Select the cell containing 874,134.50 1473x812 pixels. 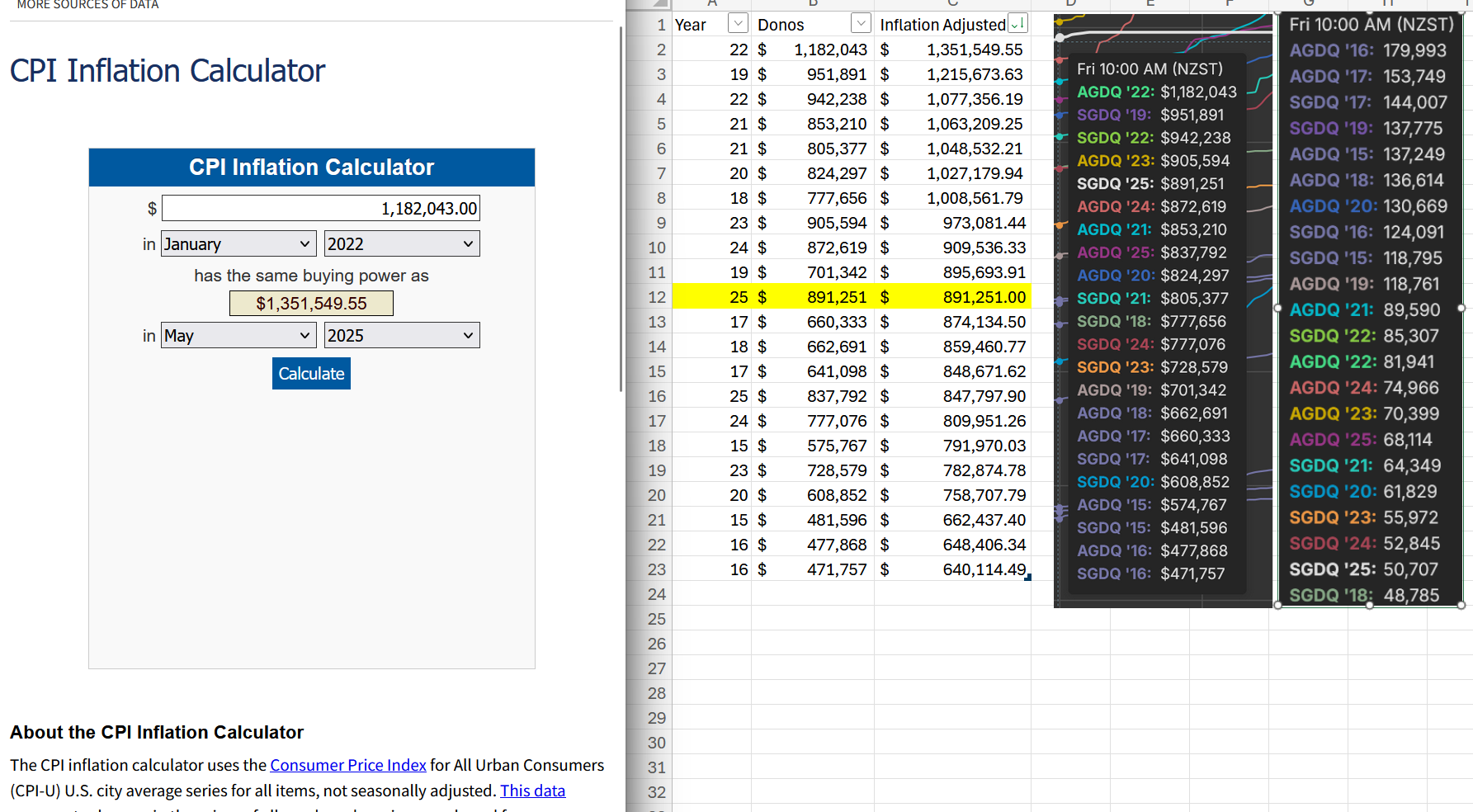(952, 322)
